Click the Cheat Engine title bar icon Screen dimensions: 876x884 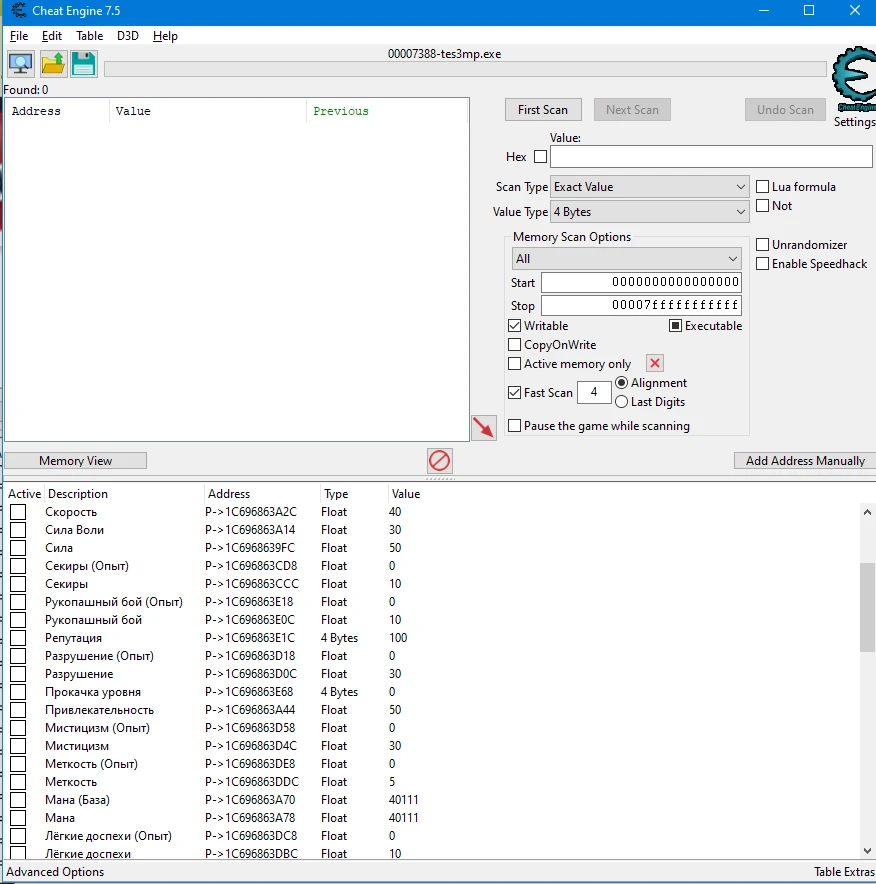(19, 11)
